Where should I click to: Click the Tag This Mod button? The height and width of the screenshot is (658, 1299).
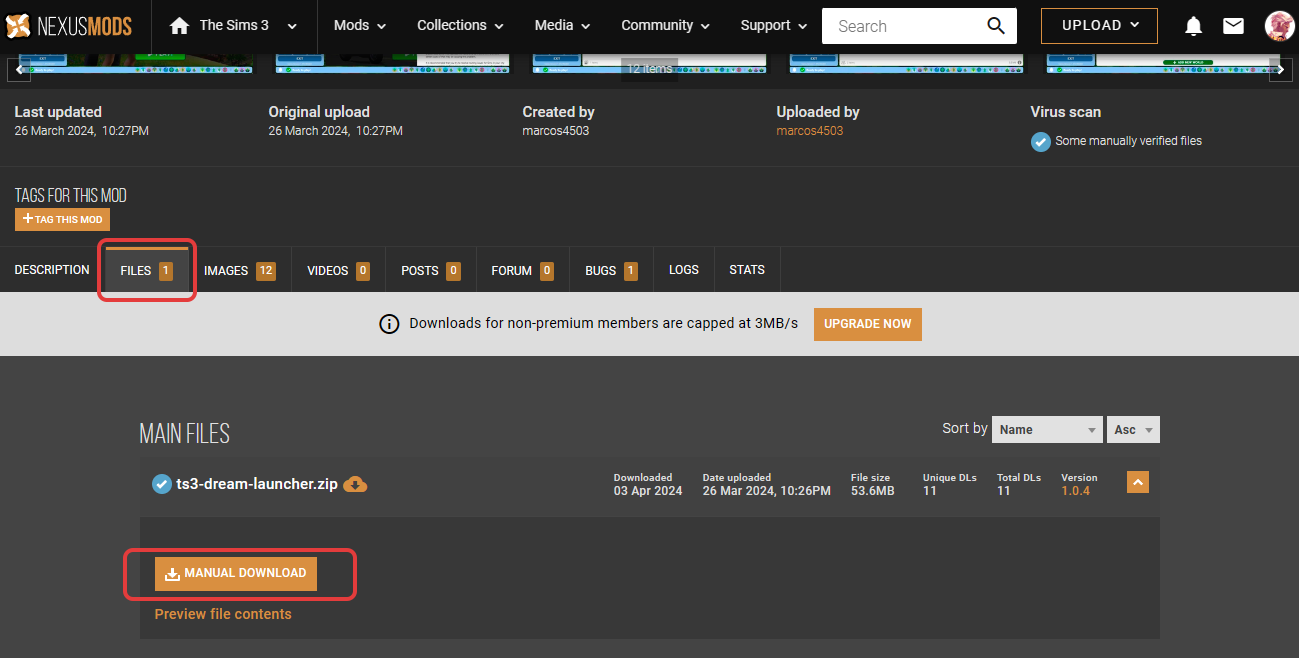(x=63, y=219)
